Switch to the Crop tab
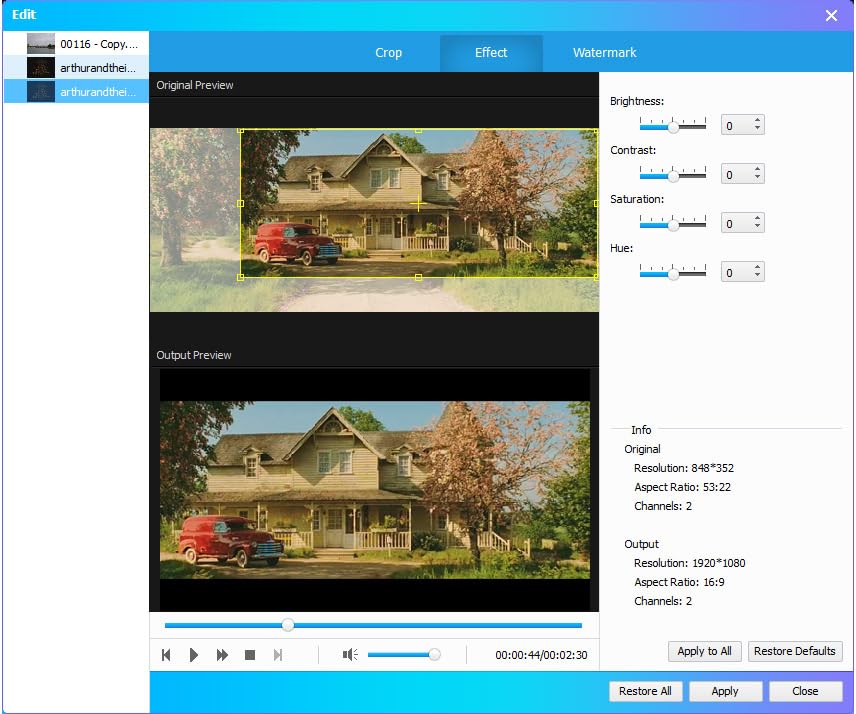This screenshot has height=714, width=856. pyautogui.click(x=388, y=53)
